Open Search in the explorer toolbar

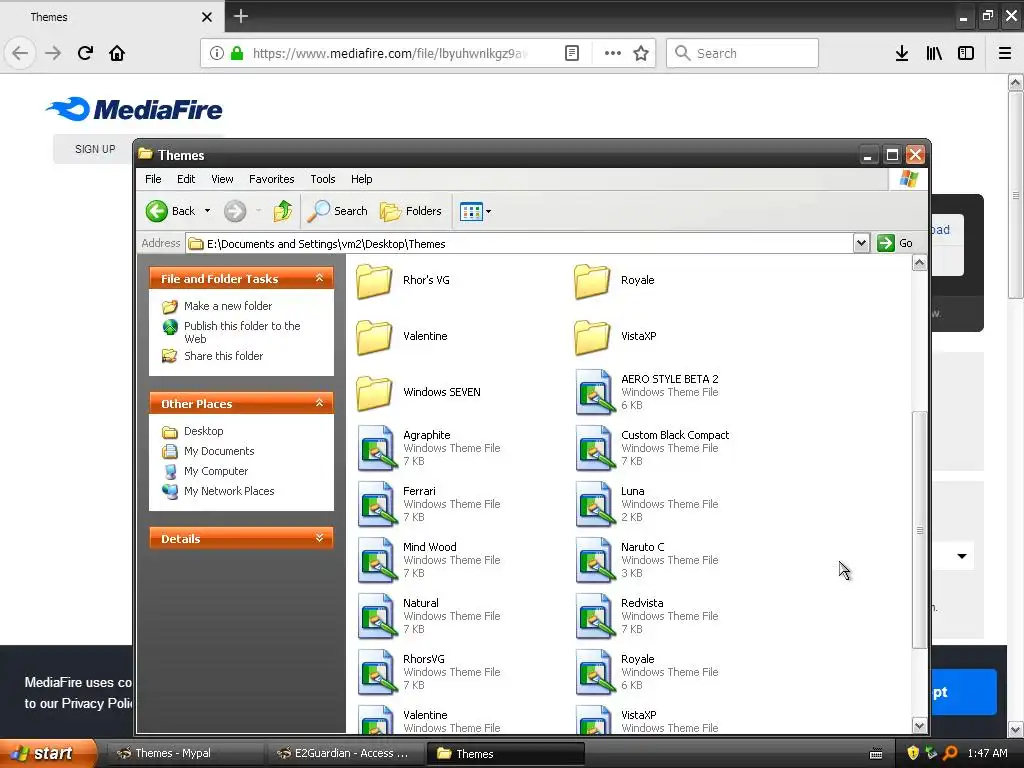(x=337, y=211)
